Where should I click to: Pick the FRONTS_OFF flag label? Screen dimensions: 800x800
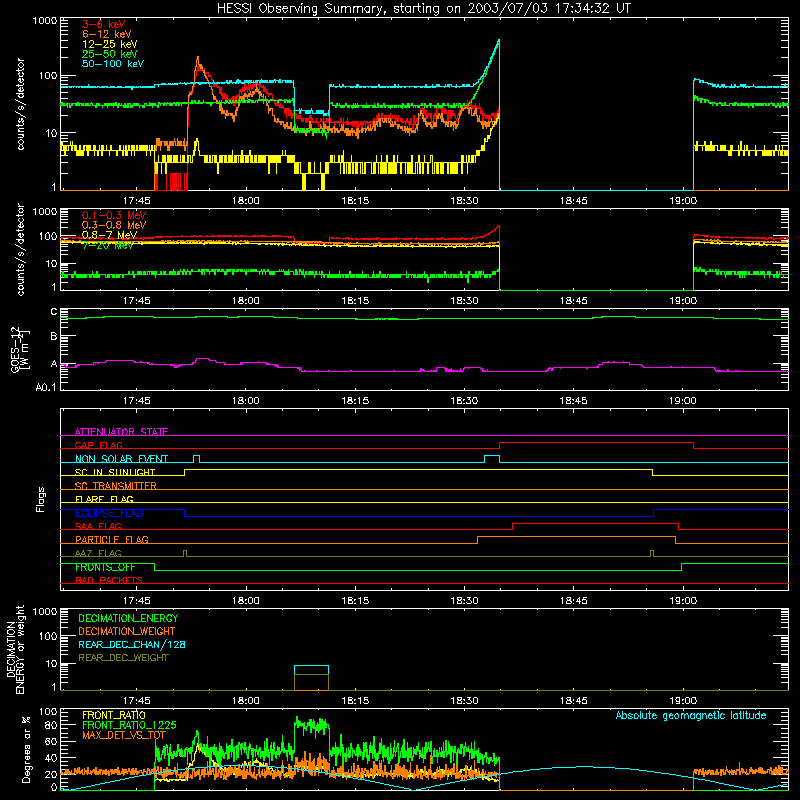coord(105,567)
